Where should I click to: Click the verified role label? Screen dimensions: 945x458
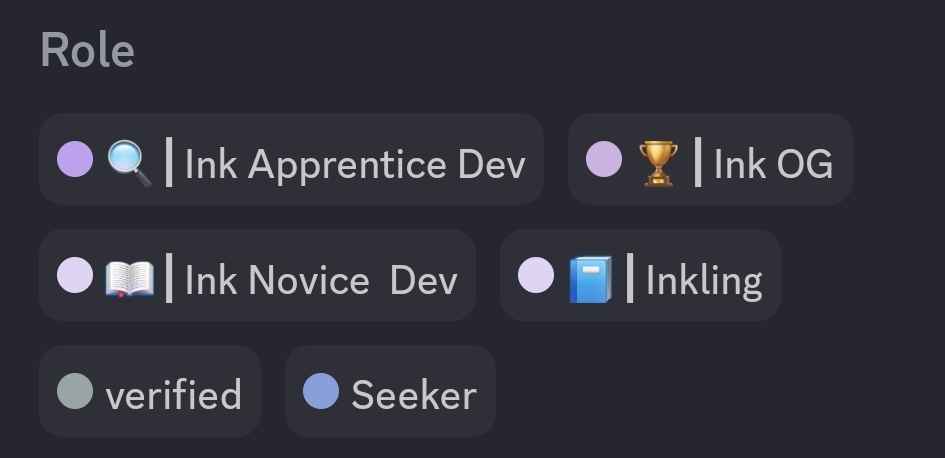[173, 396]
